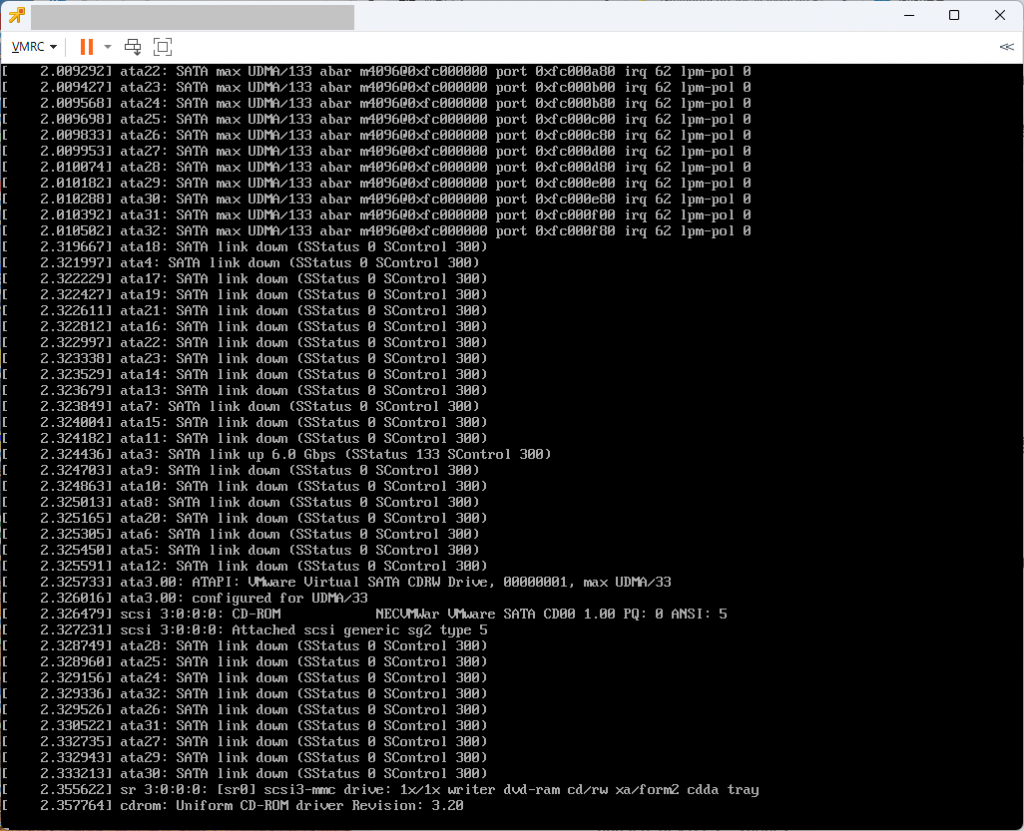Select the ata30 line with port 0xfc000e80
Viewport: 1024px width, 831px height.
pos(377,199)
